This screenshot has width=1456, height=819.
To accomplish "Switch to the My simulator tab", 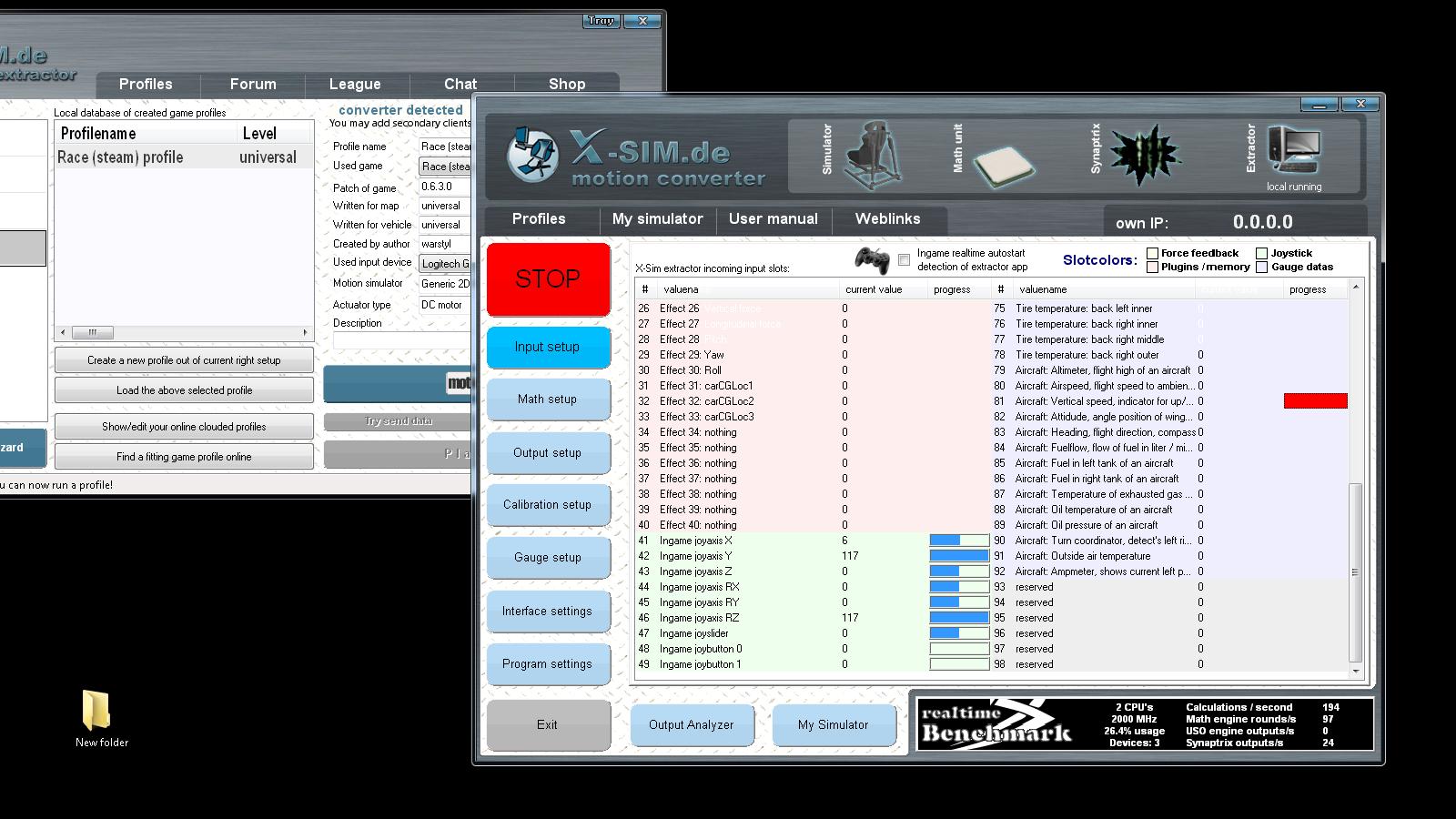I will [657, 219].
